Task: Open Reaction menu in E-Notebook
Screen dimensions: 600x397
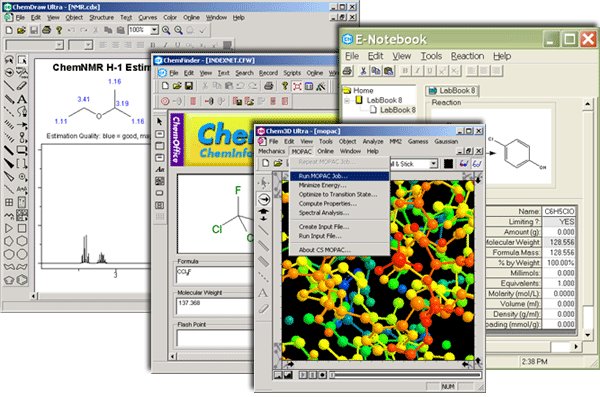Action: pyautogui.click(x=467, y=56)
